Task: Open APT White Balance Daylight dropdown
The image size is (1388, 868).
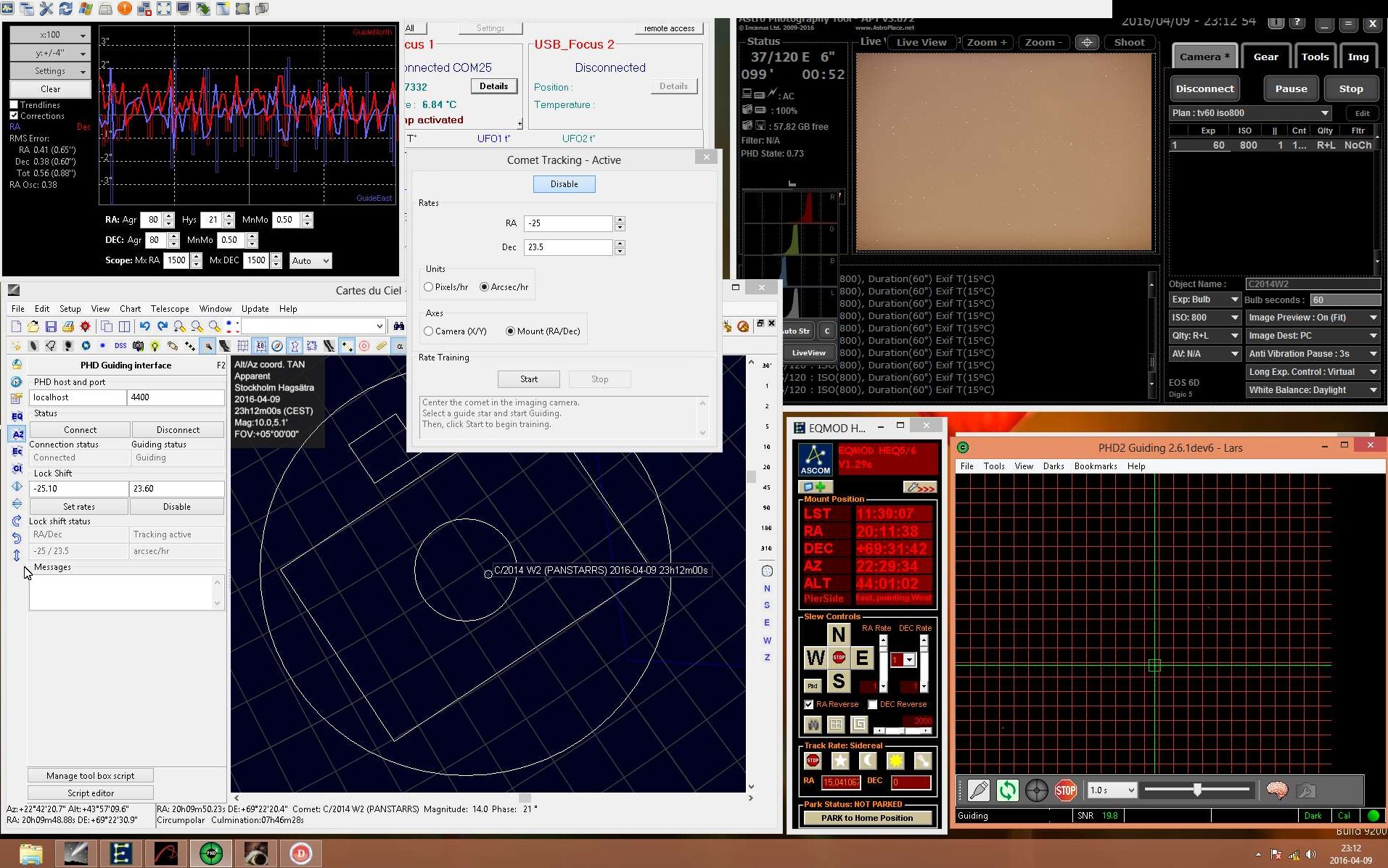Action: click(1313, 390)
